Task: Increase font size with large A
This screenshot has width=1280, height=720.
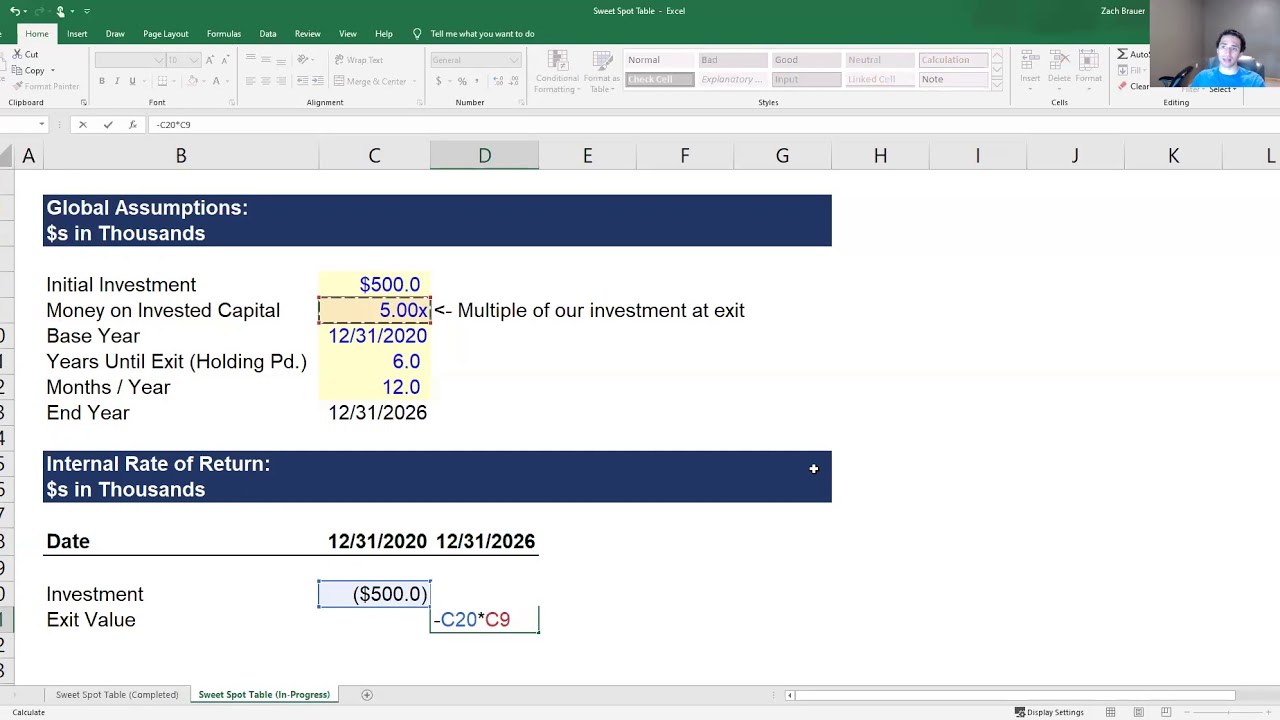Action: 209,60
